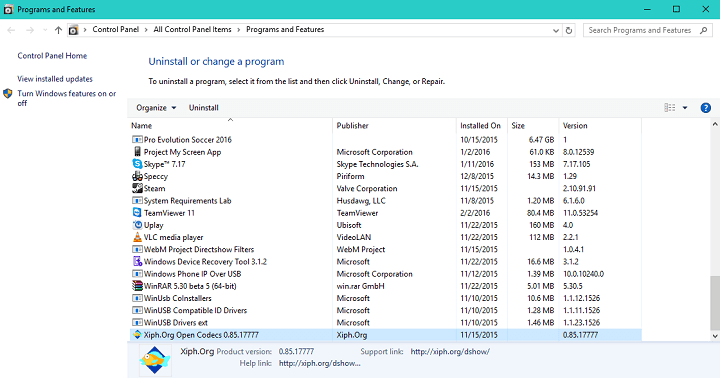Click the System Requirements Lab icon
This screenshot has width=720, height=378.
[x=137, y=200]
